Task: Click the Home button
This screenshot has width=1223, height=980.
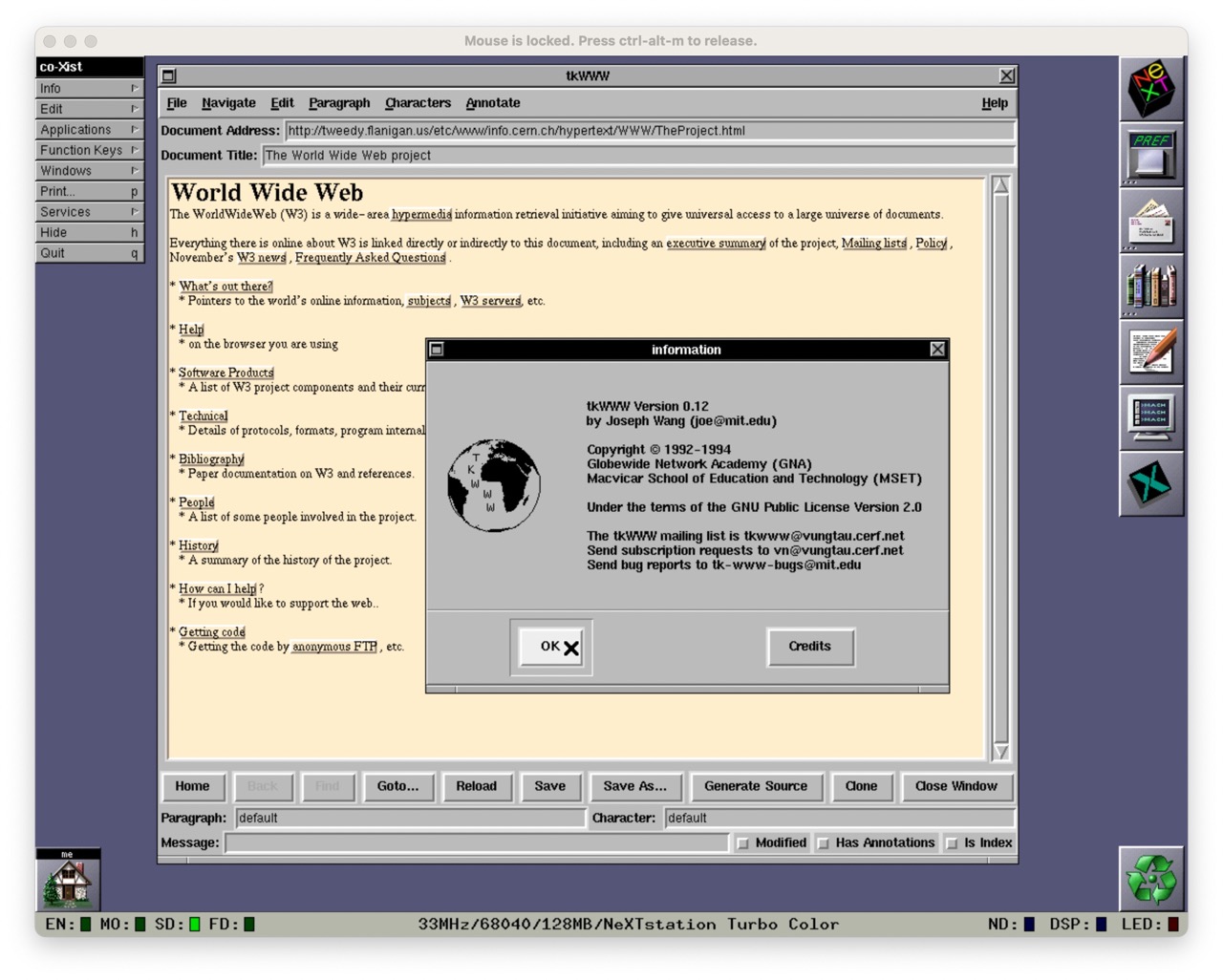Action: [192, 786]
